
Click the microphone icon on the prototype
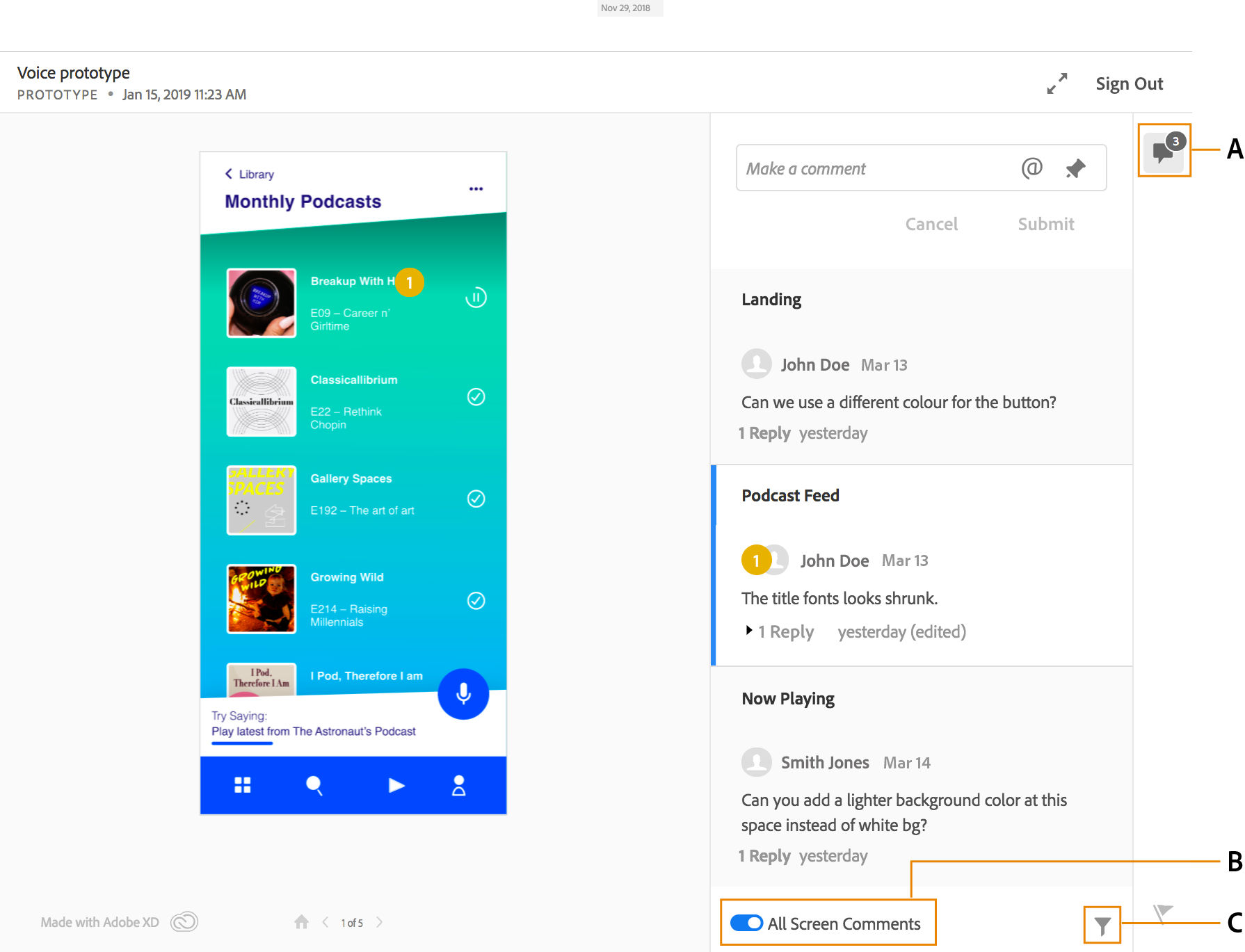[x=463, y=694]
